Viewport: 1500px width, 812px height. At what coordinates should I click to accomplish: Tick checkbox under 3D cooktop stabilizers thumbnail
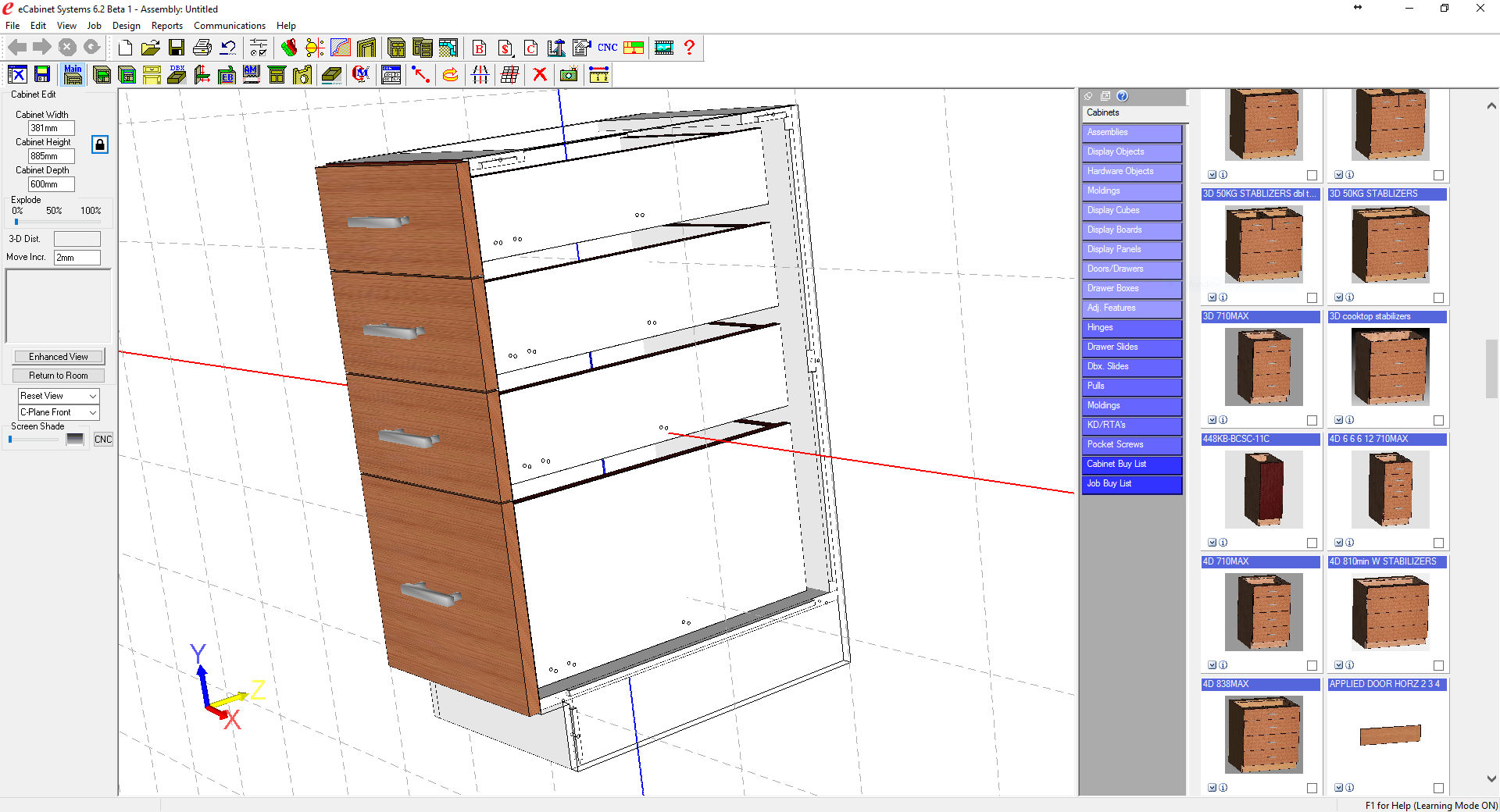1438,420
